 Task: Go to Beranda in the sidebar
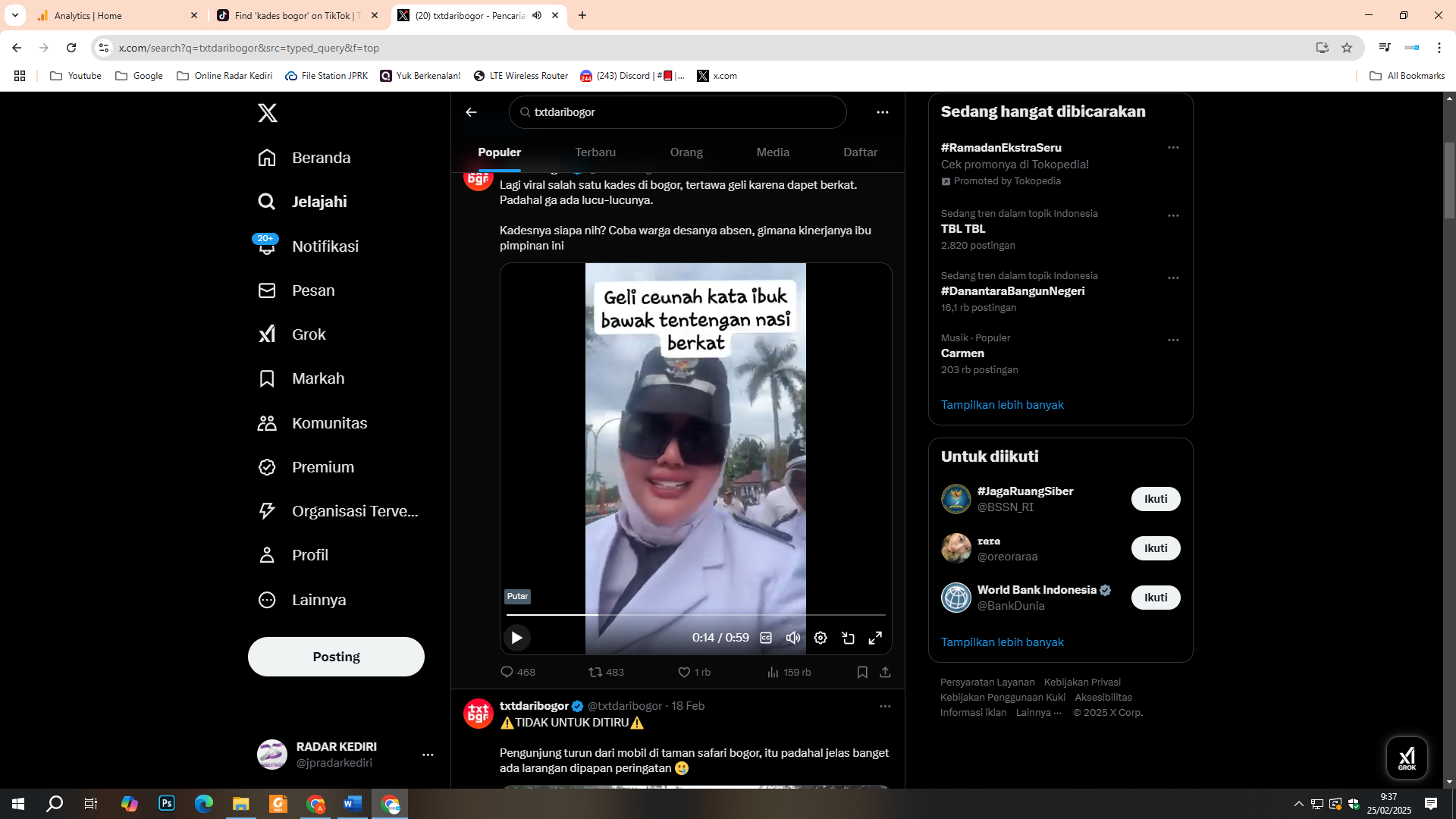point(304,158)
